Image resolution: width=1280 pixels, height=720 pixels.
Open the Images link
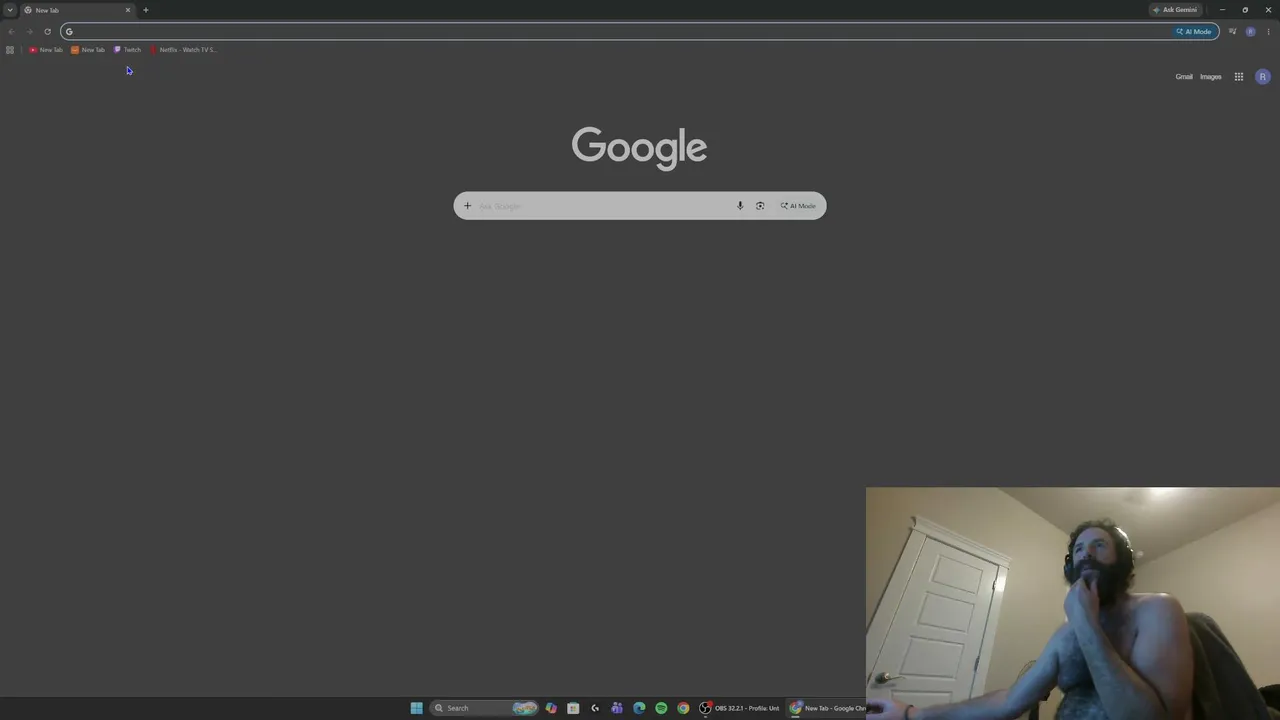click(1211, 77)
